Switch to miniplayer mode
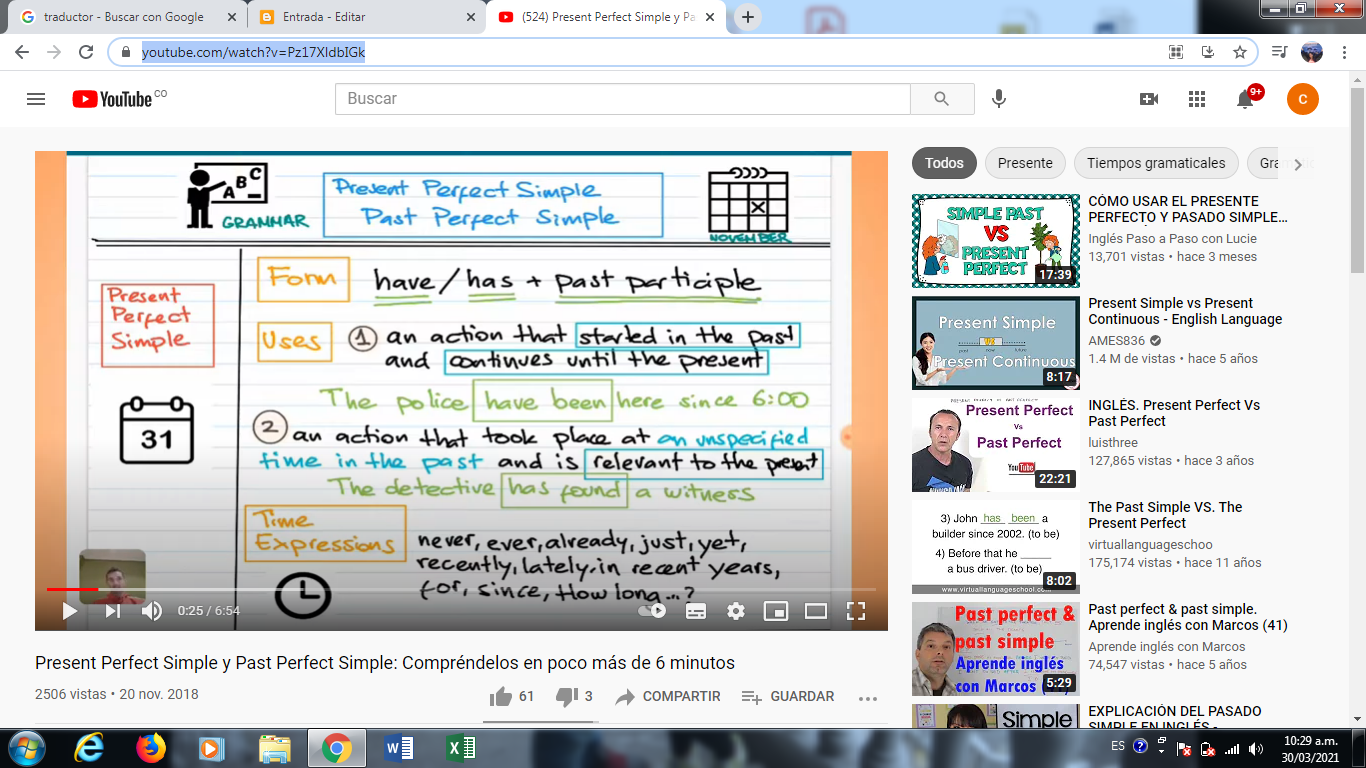The height and width of the screenshot is (768, 1366). 776,611
